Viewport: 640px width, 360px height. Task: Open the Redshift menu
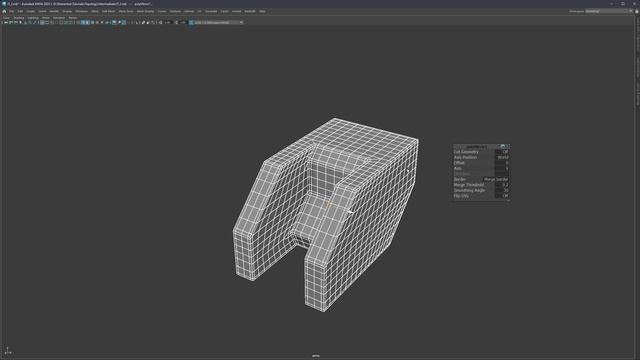(x=250, y=11)
